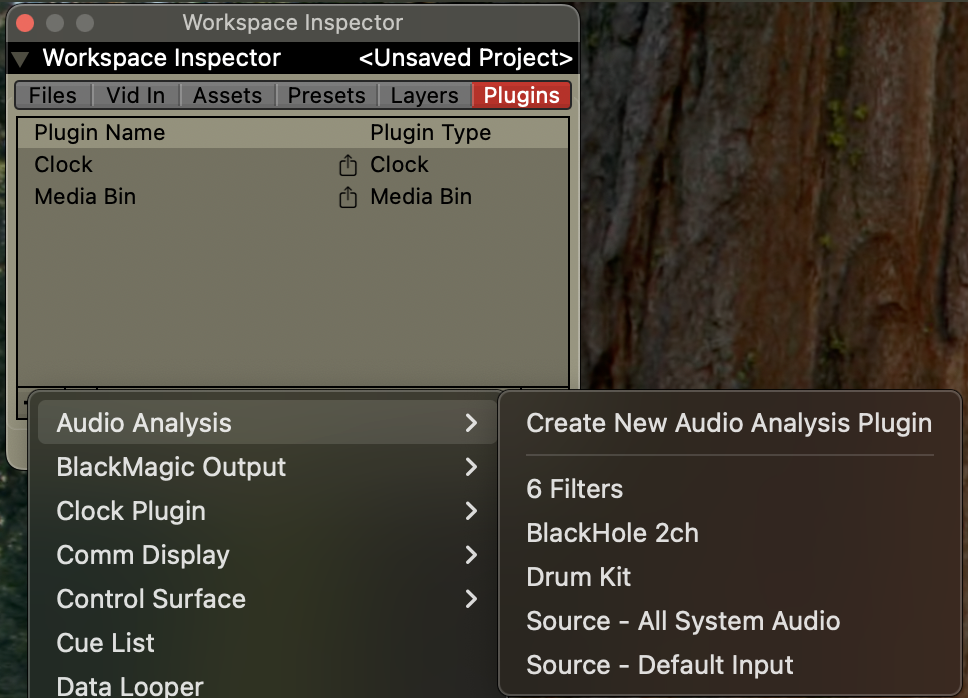Switch to the Assets tab
Screen dimensions: 968x698
(x=227, y=96)
